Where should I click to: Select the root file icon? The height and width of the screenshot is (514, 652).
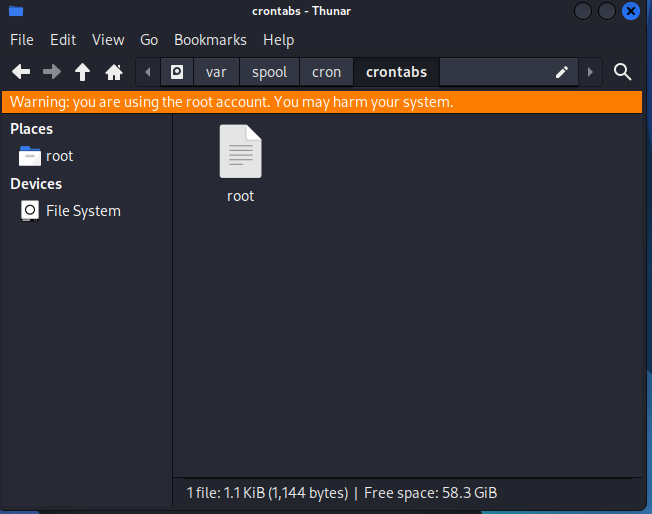241,151
